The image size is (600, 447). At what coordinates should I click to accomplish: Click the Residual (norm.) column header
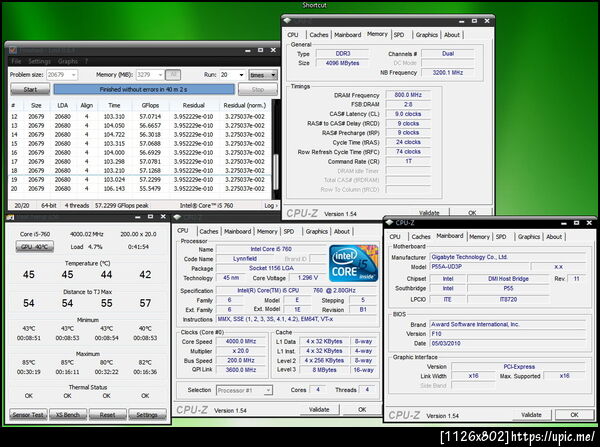pyautogui.click(x=245, y=105)
